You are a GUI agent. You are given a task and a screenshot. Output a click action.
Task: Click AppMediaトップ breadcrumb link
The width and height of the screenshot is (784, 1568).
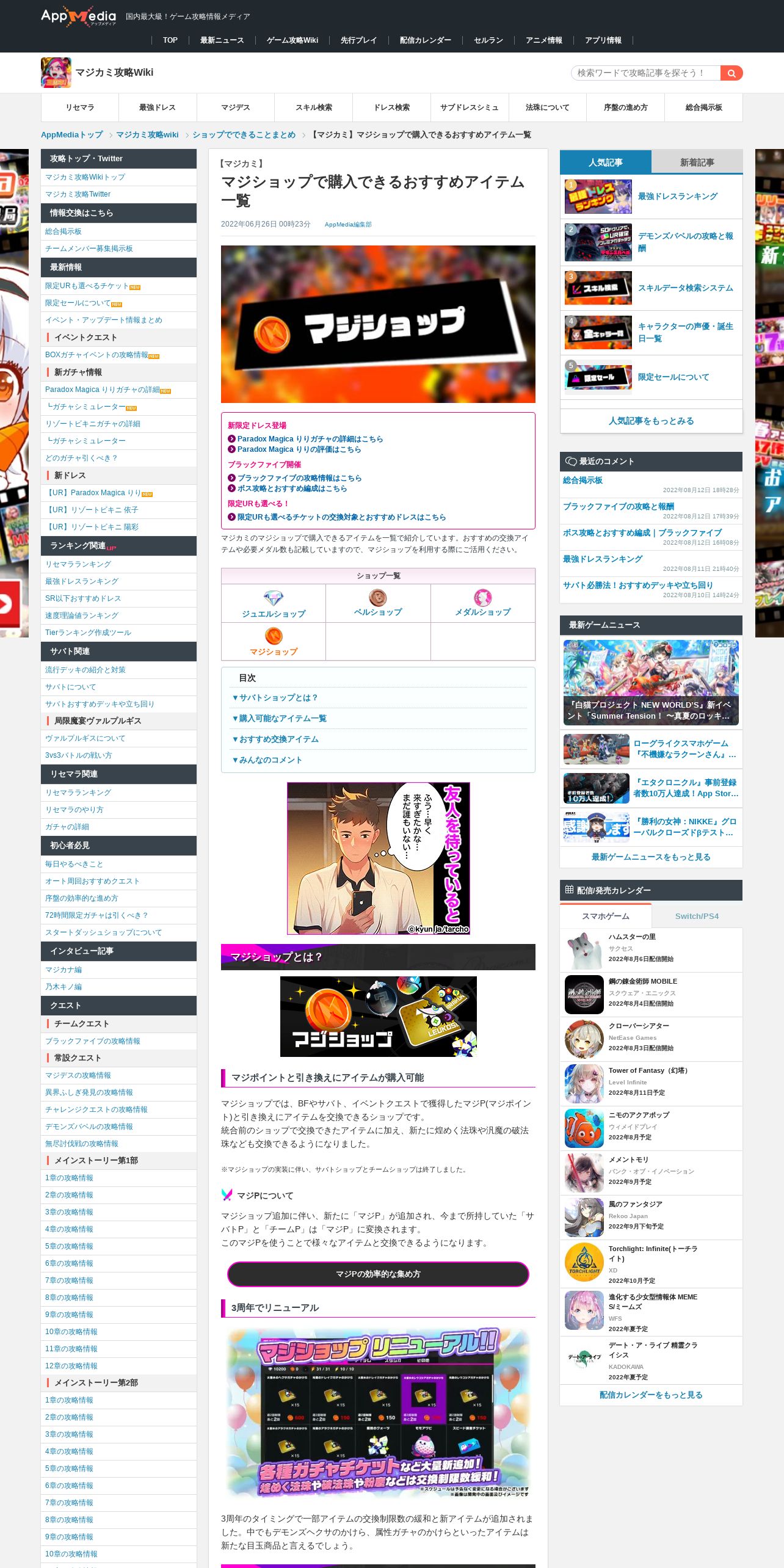coord(72,134)
